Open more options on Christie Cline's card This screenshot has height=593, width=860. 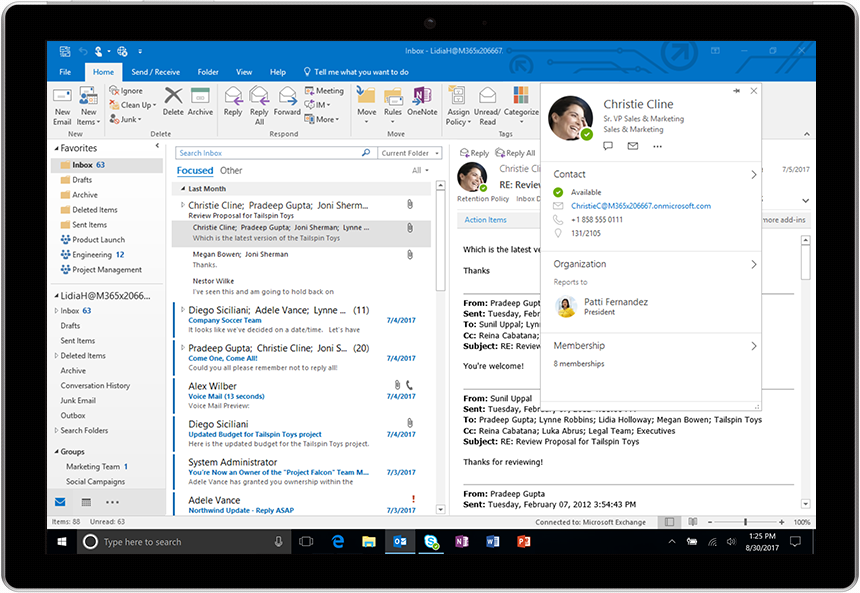[658, 146]
